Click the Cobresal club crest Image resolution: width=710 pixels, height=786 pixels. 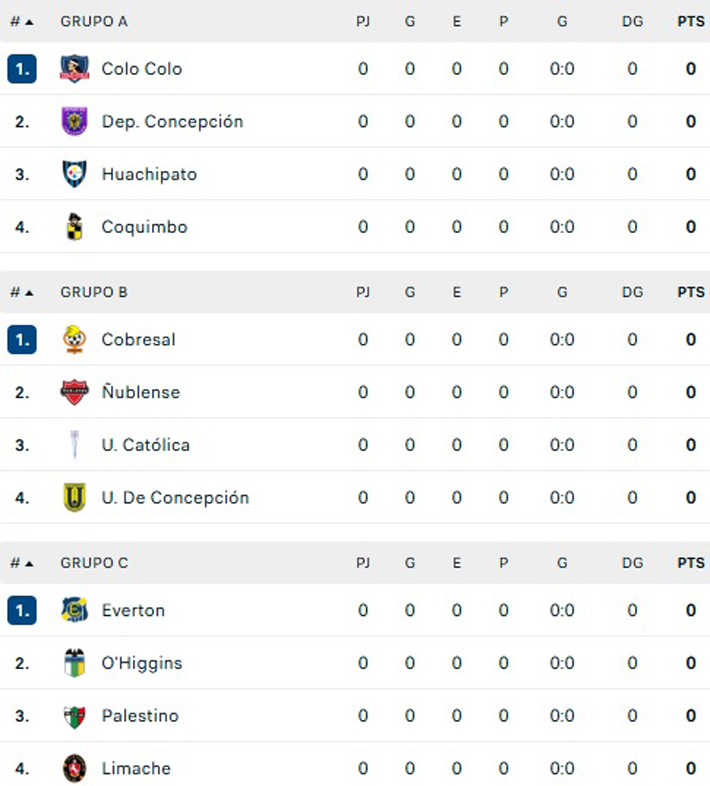tap(74, 340)
